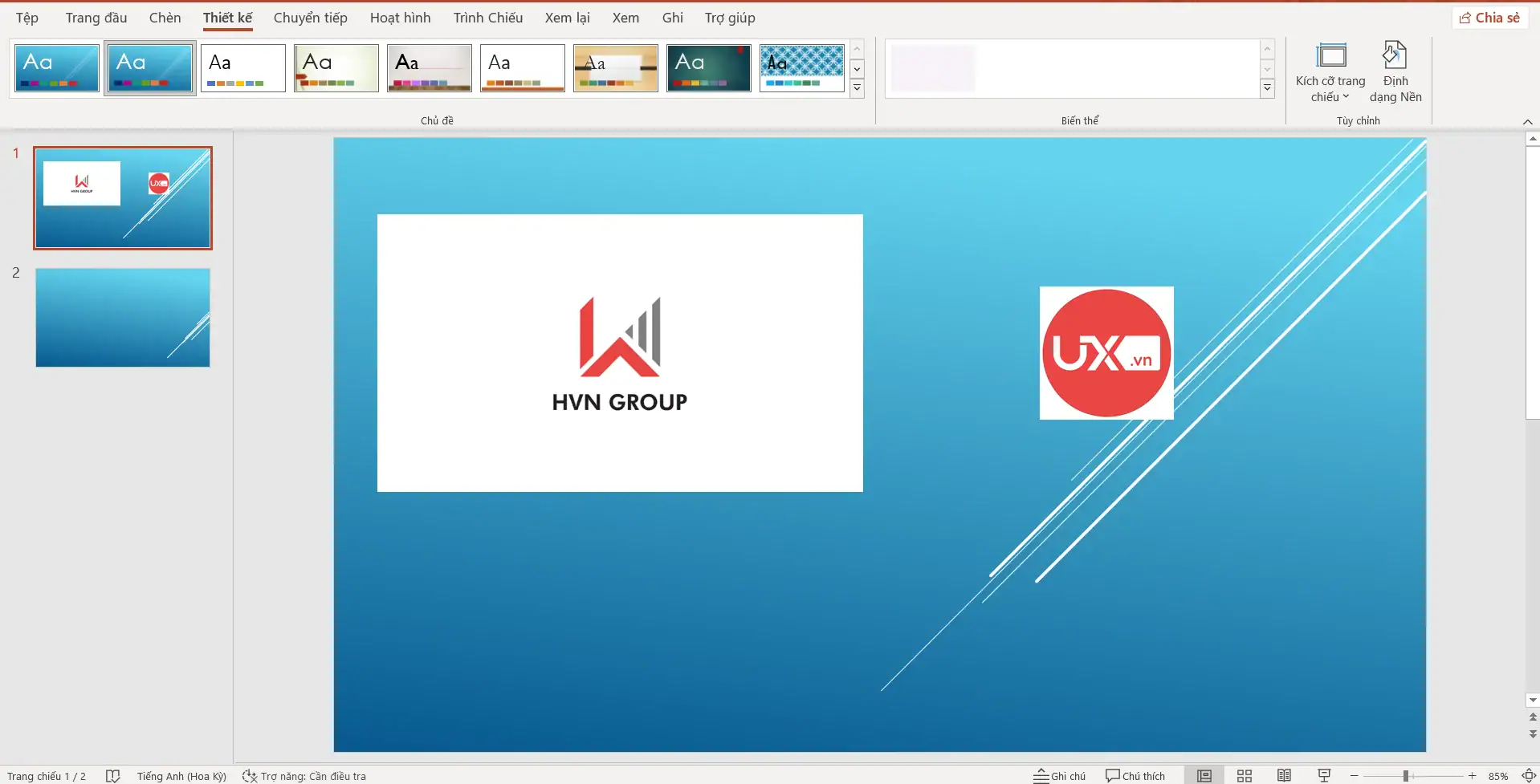Viewport: 1540px width, 784px height.
Task: Collapse the ribbon with the caret
Action: pyautogui.click(x=1527, y=122)
